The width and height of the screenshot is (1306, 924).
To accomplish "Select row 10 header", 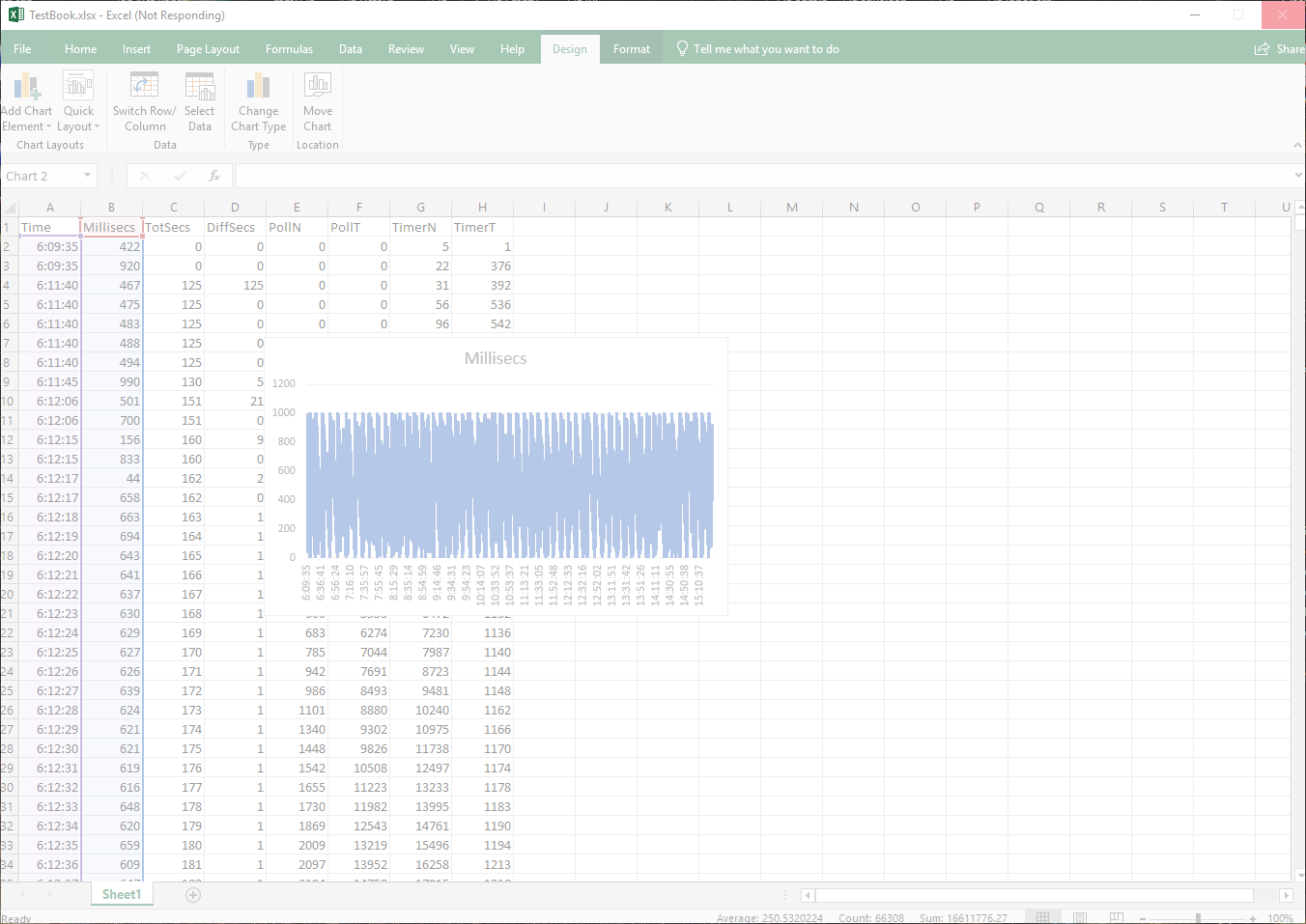I will coord(8,401).
